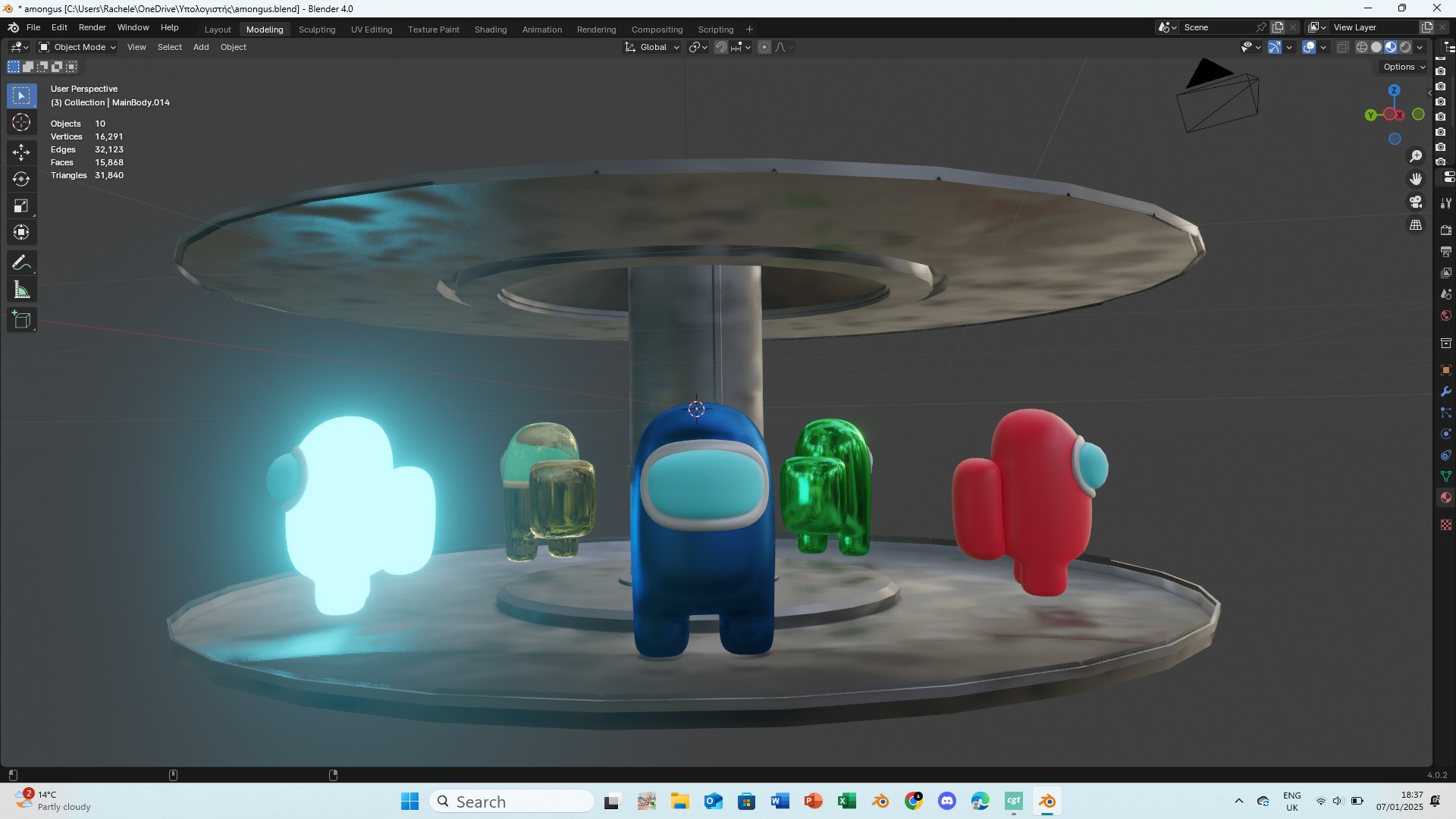Open the Render menu
Image resolution: width=1456 pixels, height=819 pixels.
coord(93,27)
